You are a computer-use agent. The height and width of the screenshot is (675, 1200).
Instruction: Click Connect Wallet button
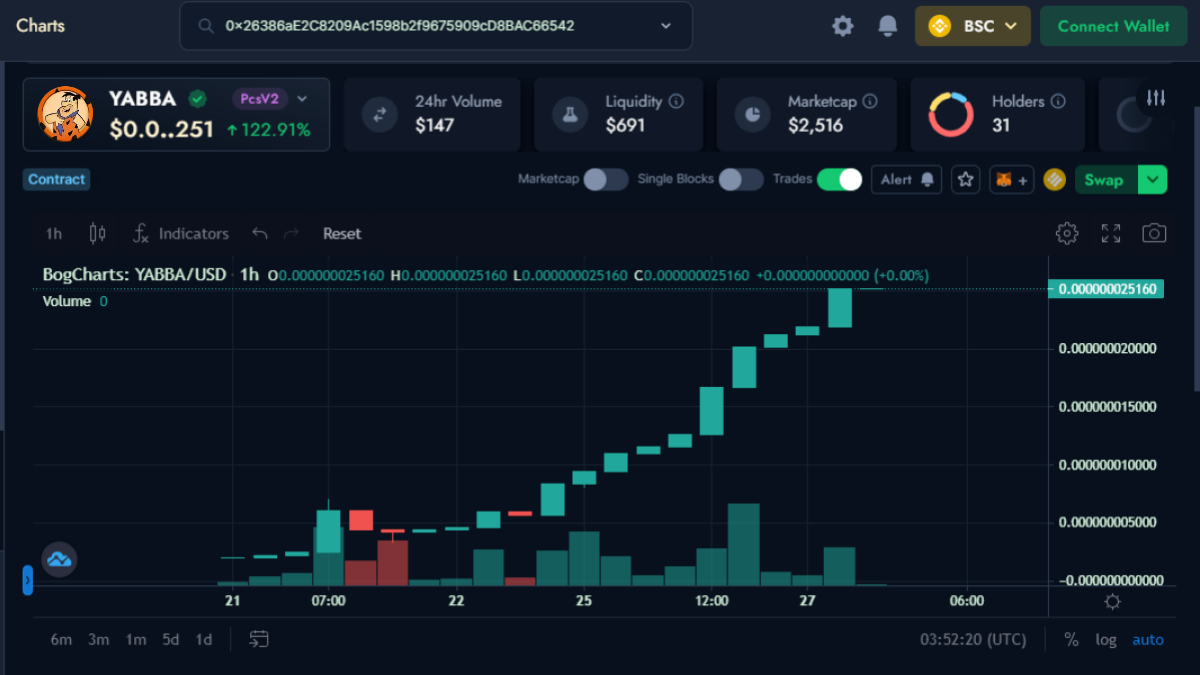coord(1113,26)
